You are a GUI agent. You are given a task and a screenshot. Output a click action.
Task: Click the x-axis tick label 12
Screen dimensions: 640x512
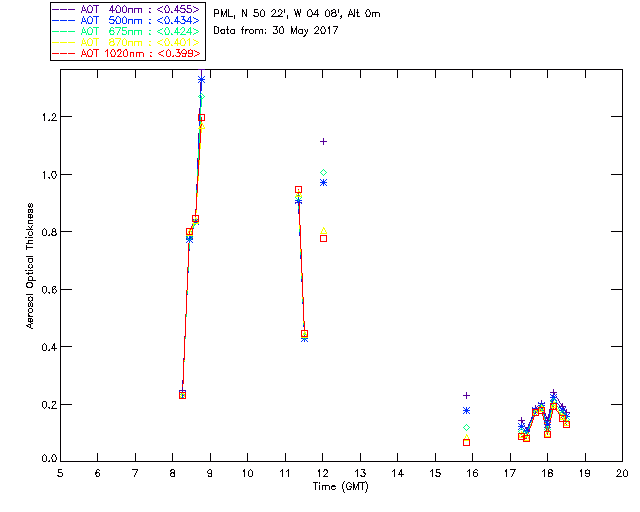coord(322,473)
